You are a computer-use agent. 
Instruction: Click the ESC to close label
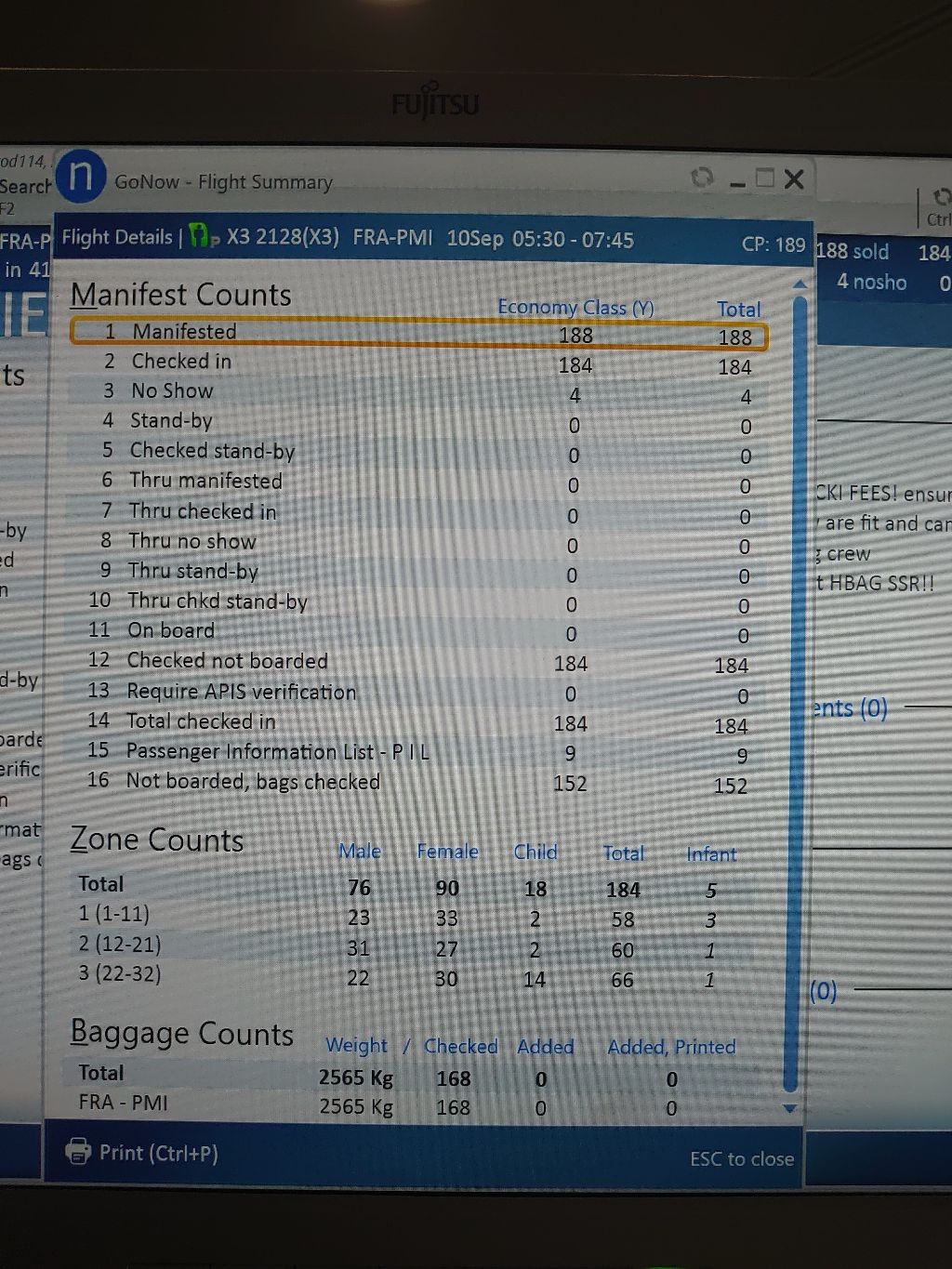(741, 1158)
